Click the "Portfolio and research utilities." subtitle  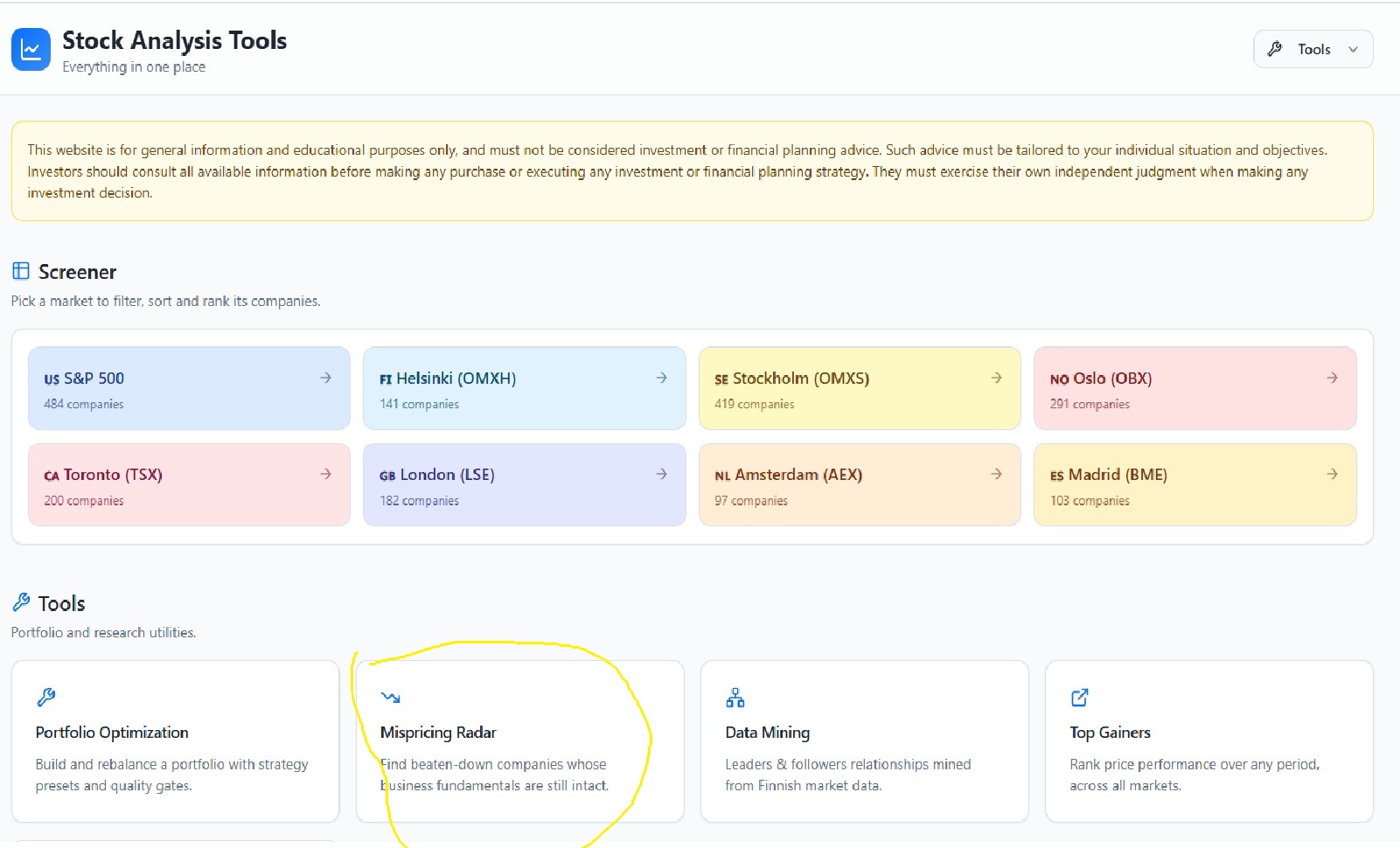click(x=103, y=632)
